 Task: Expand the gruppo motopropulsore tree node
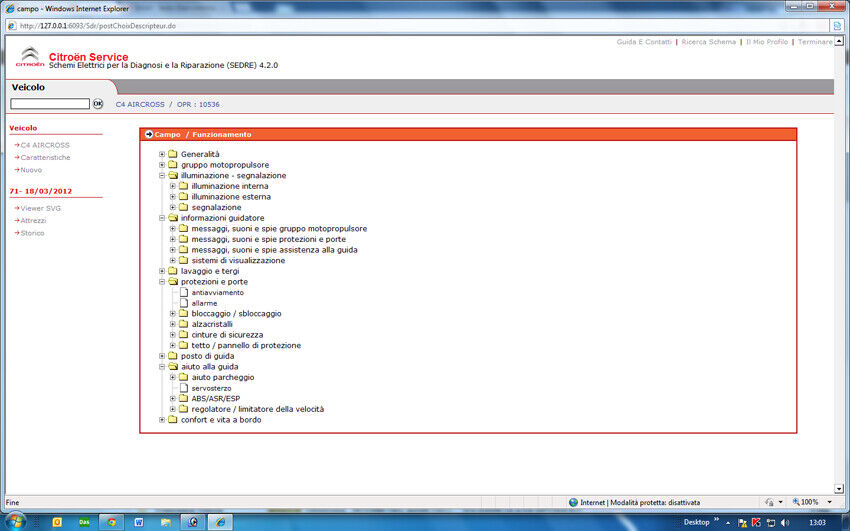(162, 165)
